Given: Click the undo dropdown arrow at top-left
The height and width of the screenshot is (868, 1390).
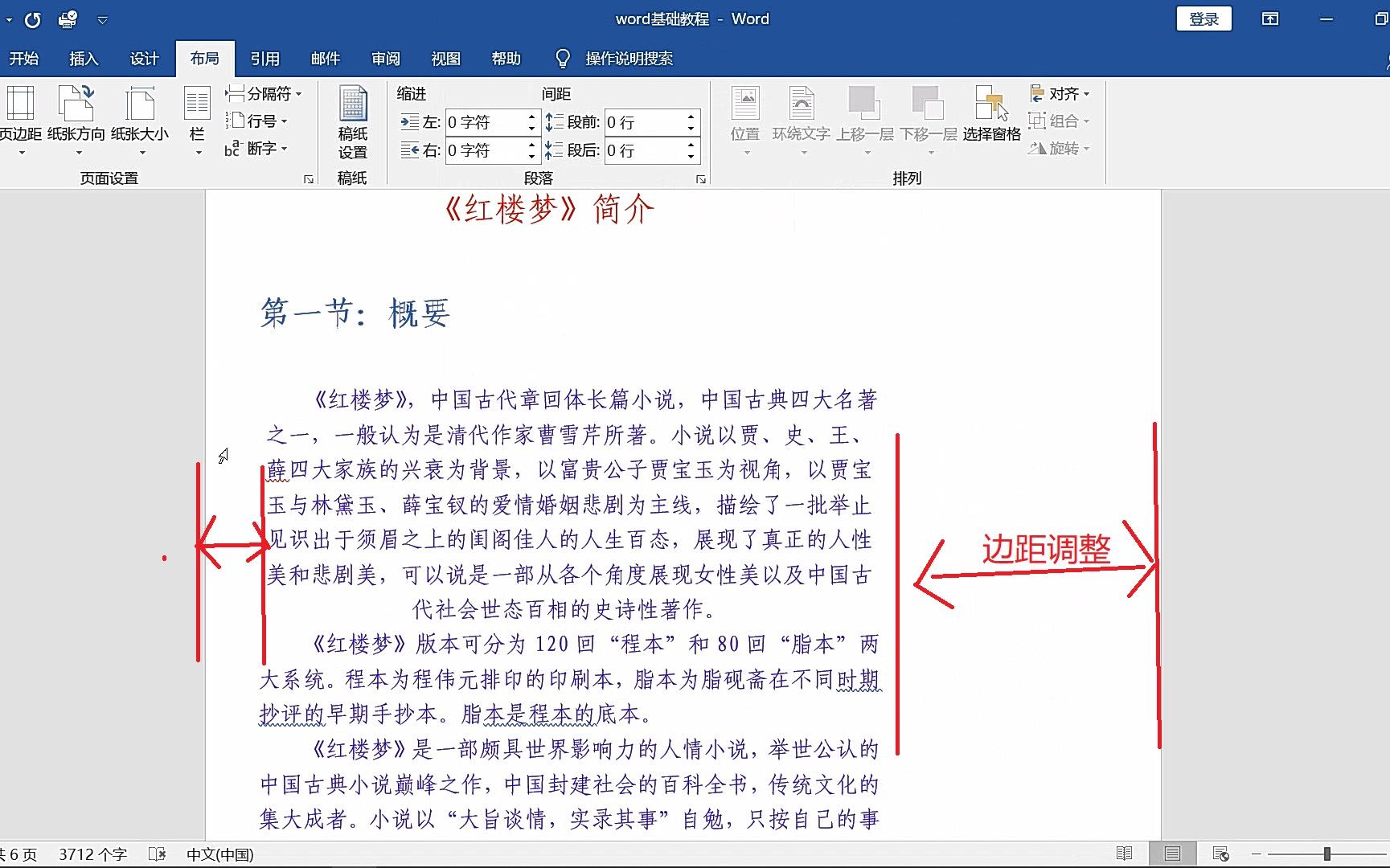Looking at the screenshot, I should click(9, 20).
